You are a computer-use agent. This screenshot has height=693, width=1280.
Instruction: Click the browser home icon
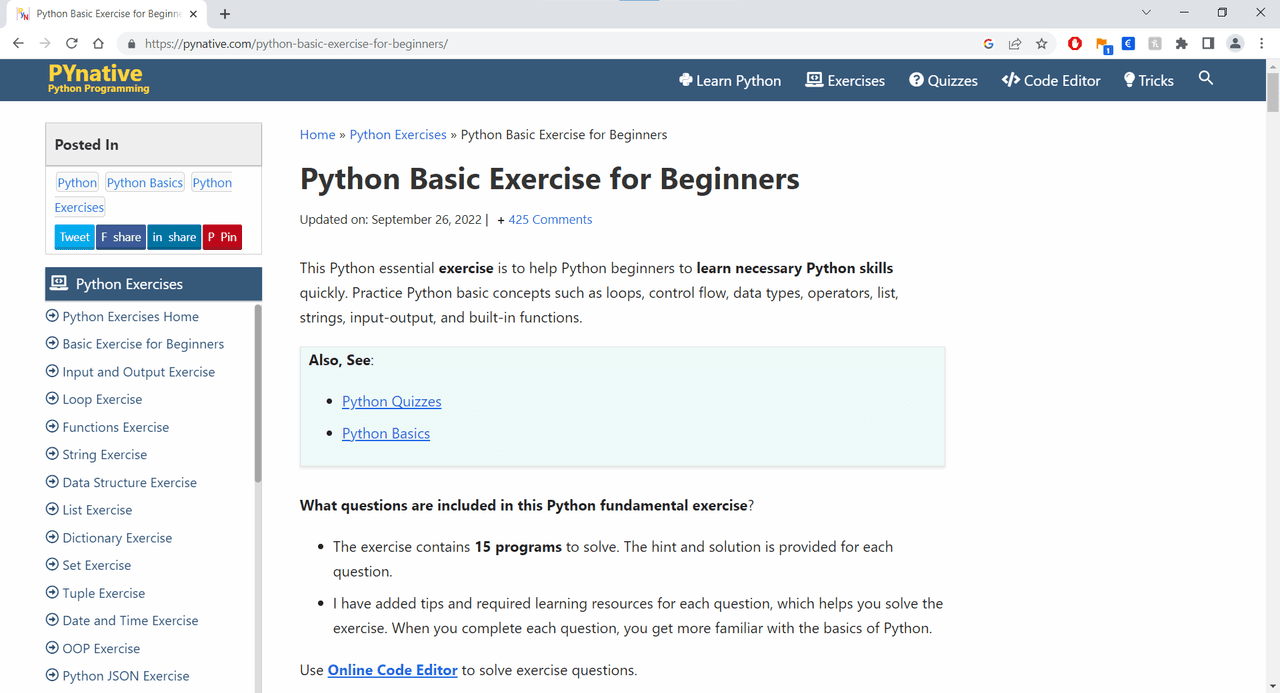[98, 44]
